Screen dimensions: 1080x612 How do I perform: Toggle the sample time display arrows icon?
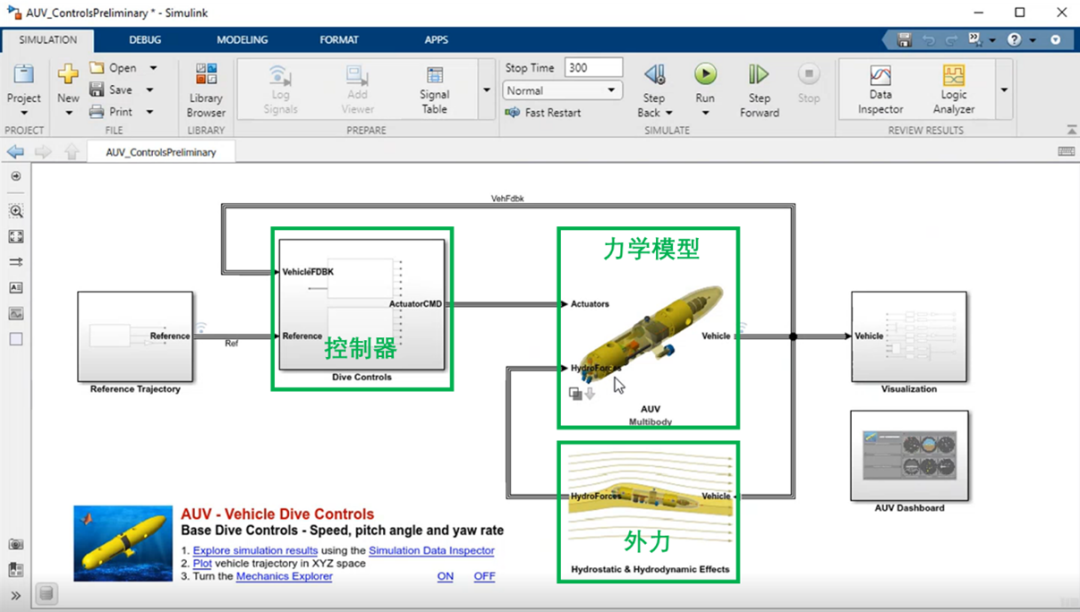pos(16,262)
